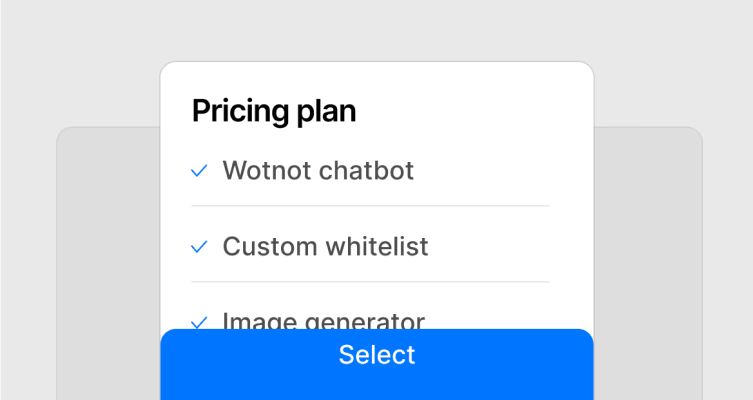Select the Image generator feature text
The width and height of the screenshot is (753, 400).
[x=324, y=320]
